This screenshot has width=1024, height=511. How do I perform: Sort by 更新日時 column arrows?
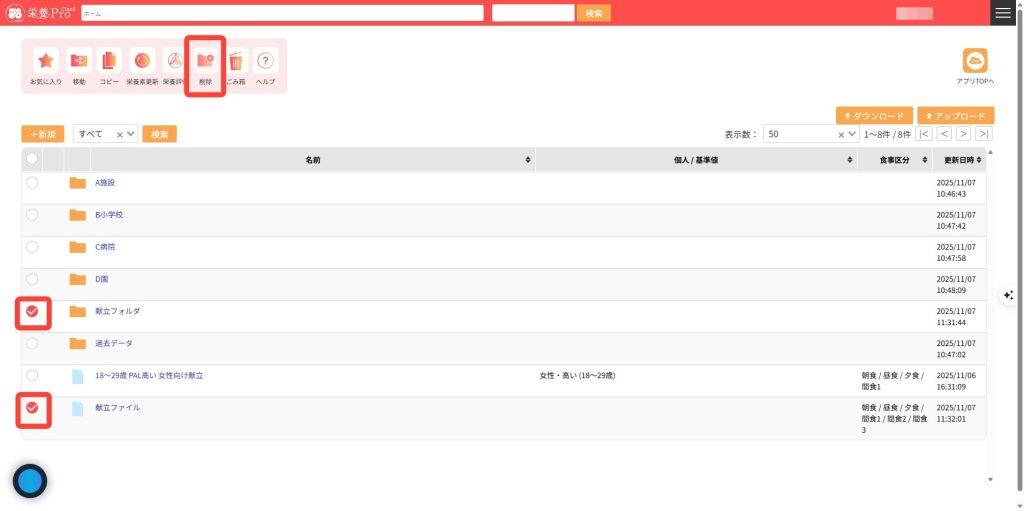coord(980,160)
